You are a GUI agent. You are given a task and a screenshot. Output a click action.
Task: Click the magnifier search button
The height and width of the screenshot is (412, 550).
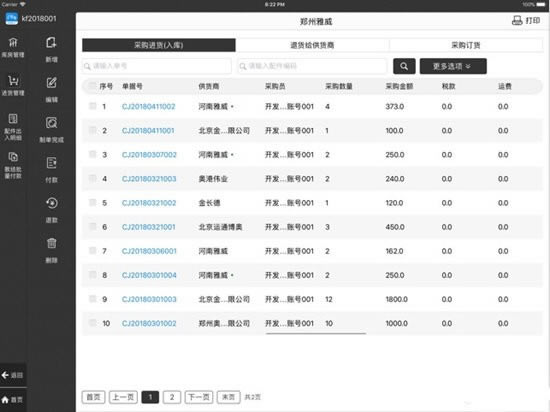tap(404, 66)
